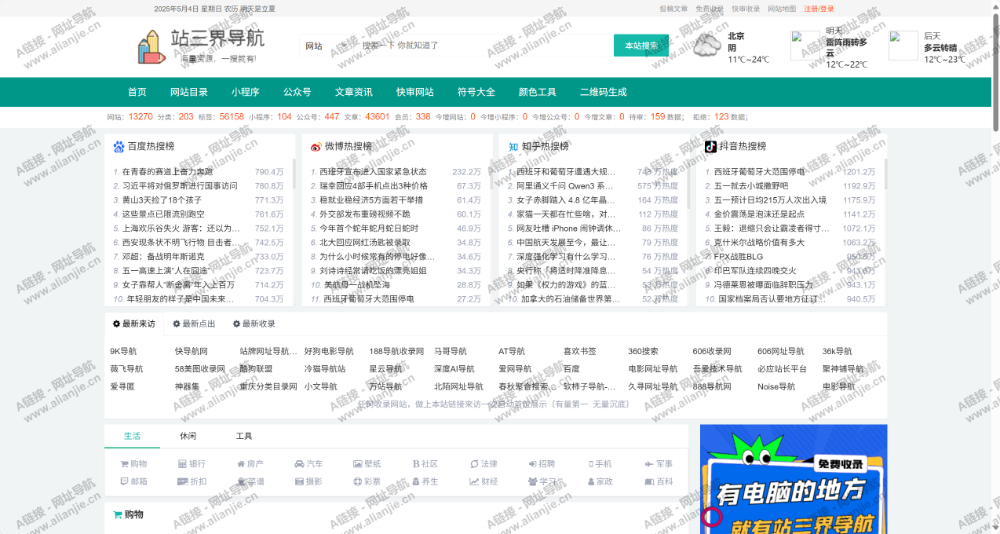
Task: Open Weibo hot item 外交部发布重磅视频不跪
Action: [364, 214]
